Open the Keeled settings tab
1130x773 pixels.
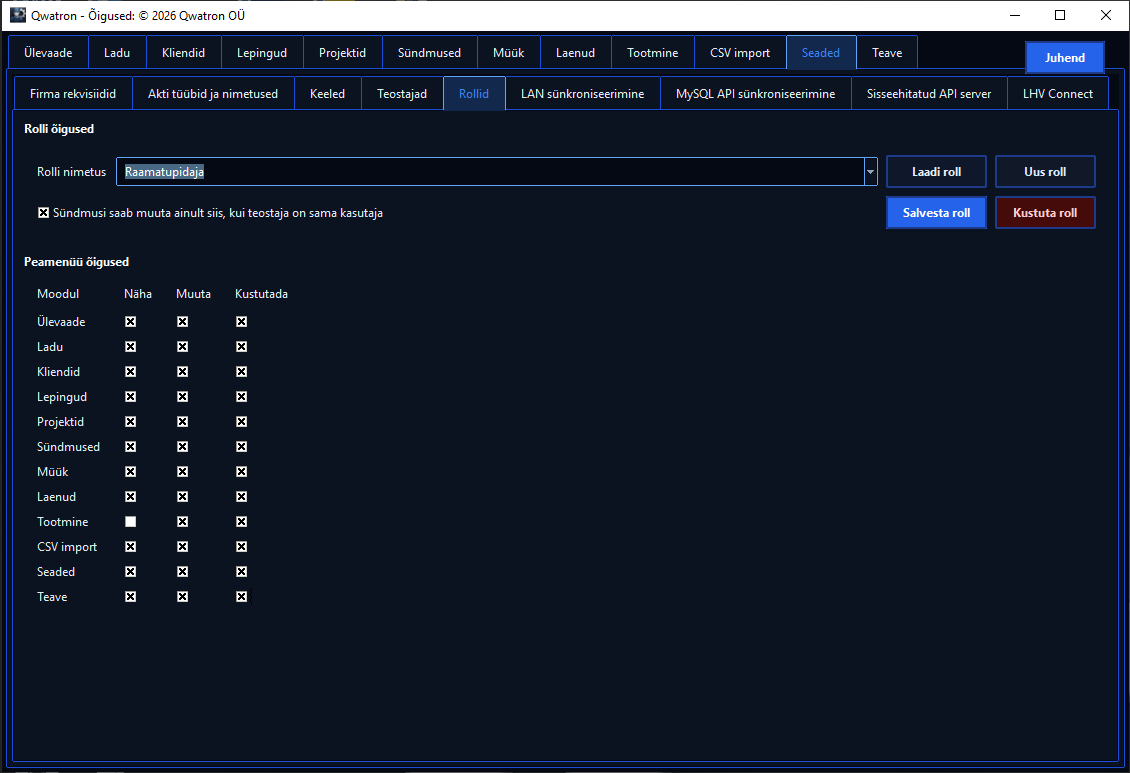point(327,94)
